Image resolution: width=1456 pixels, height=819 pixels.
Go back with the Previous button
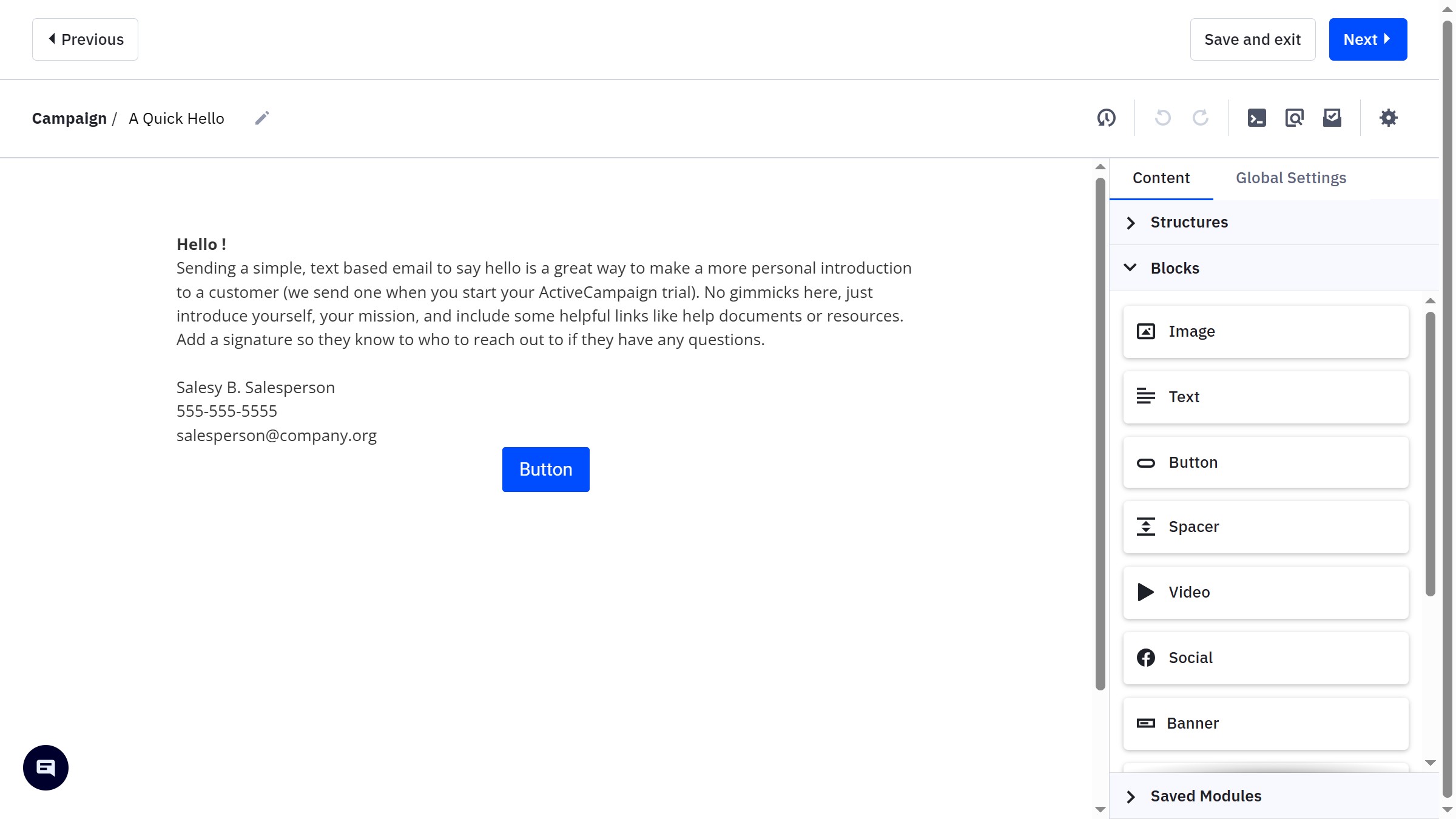(85, 39)
